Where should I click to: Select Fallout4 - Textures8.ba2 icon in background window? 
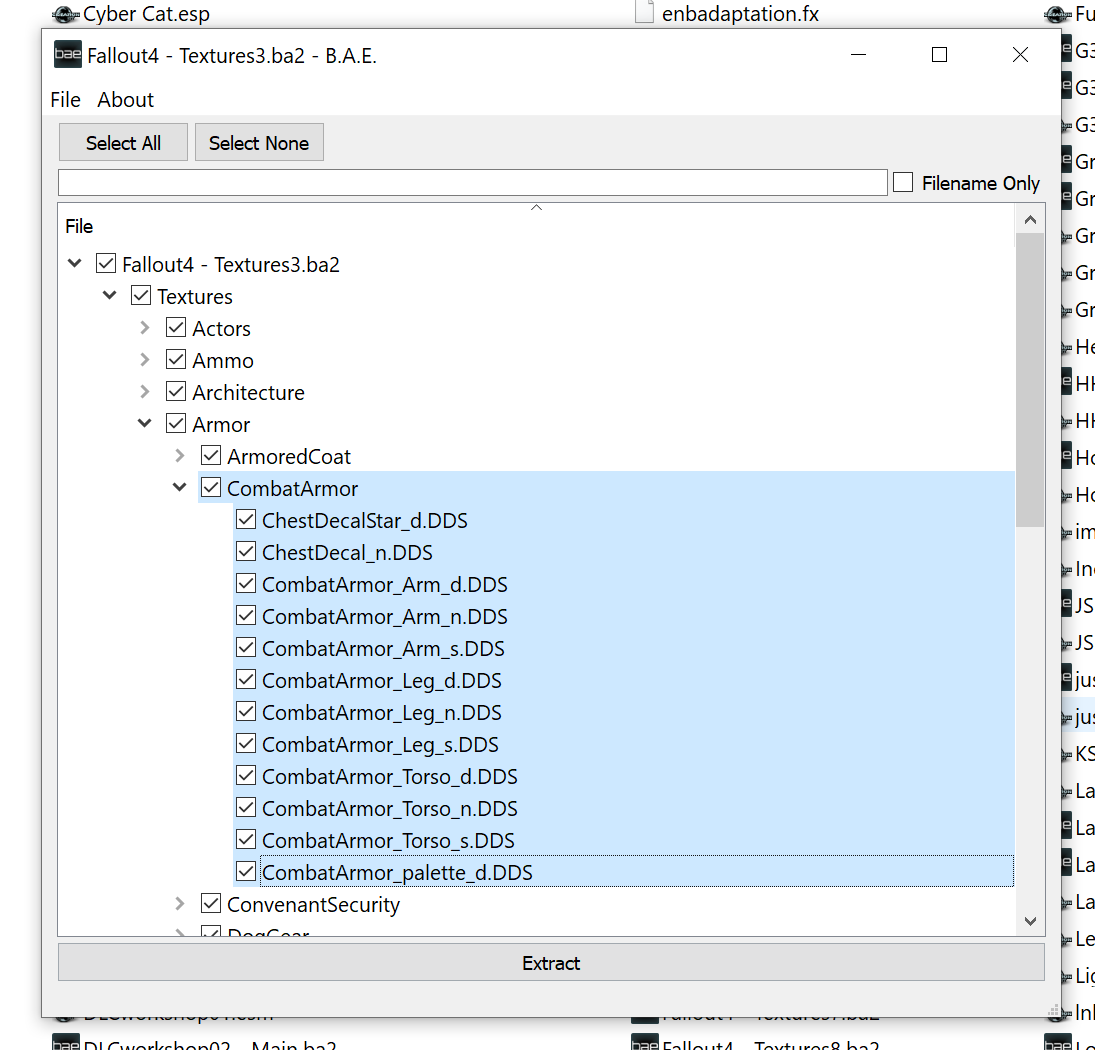click(x=645, y=1043)
